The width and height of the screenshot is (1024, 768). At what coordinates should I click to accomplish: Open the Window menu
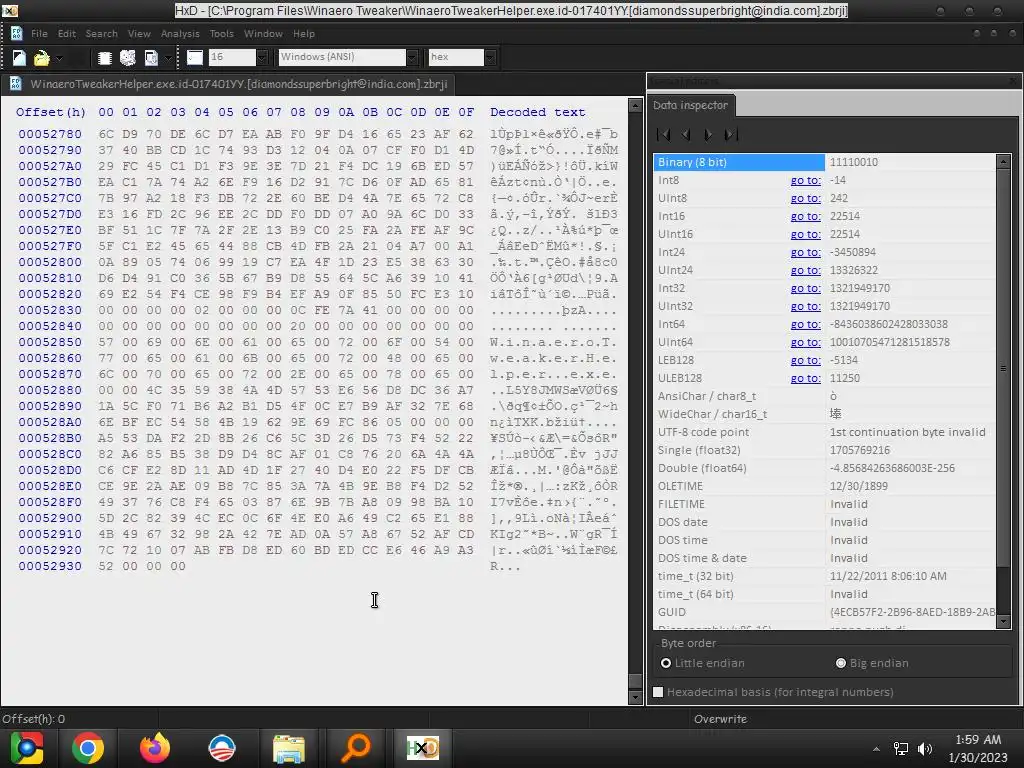263,33
